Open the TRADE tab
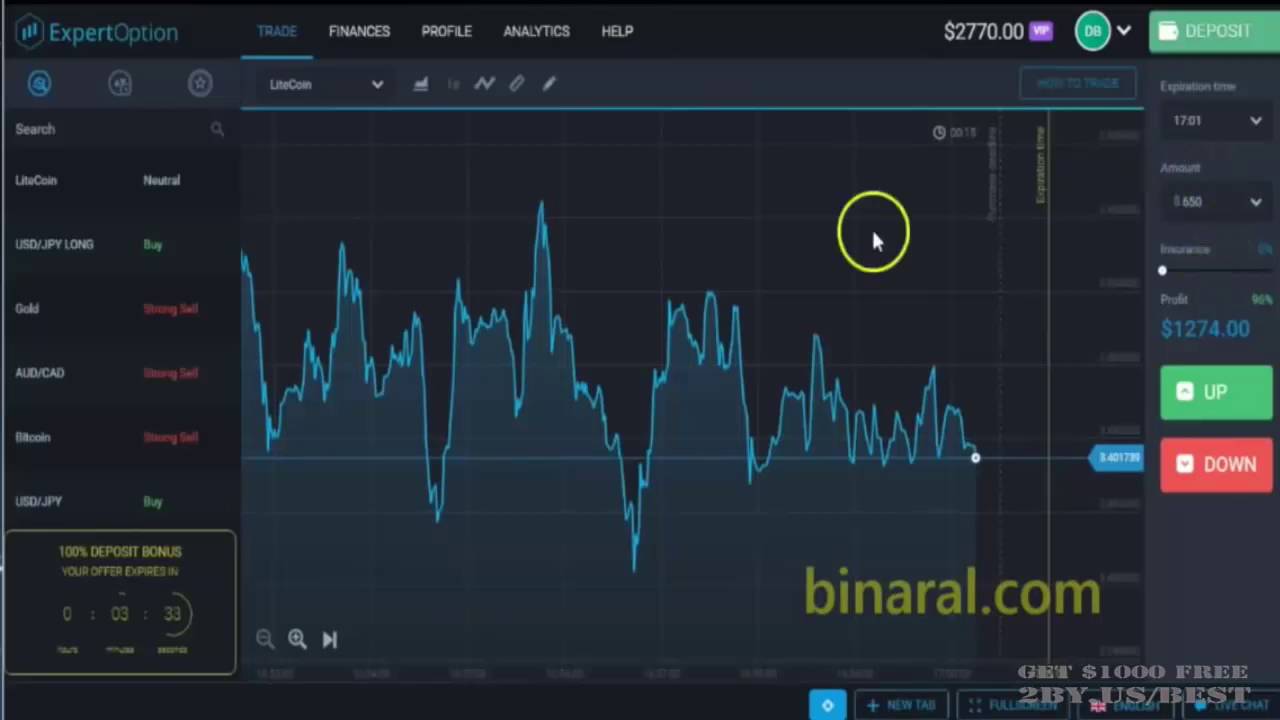 coord(277,31)
